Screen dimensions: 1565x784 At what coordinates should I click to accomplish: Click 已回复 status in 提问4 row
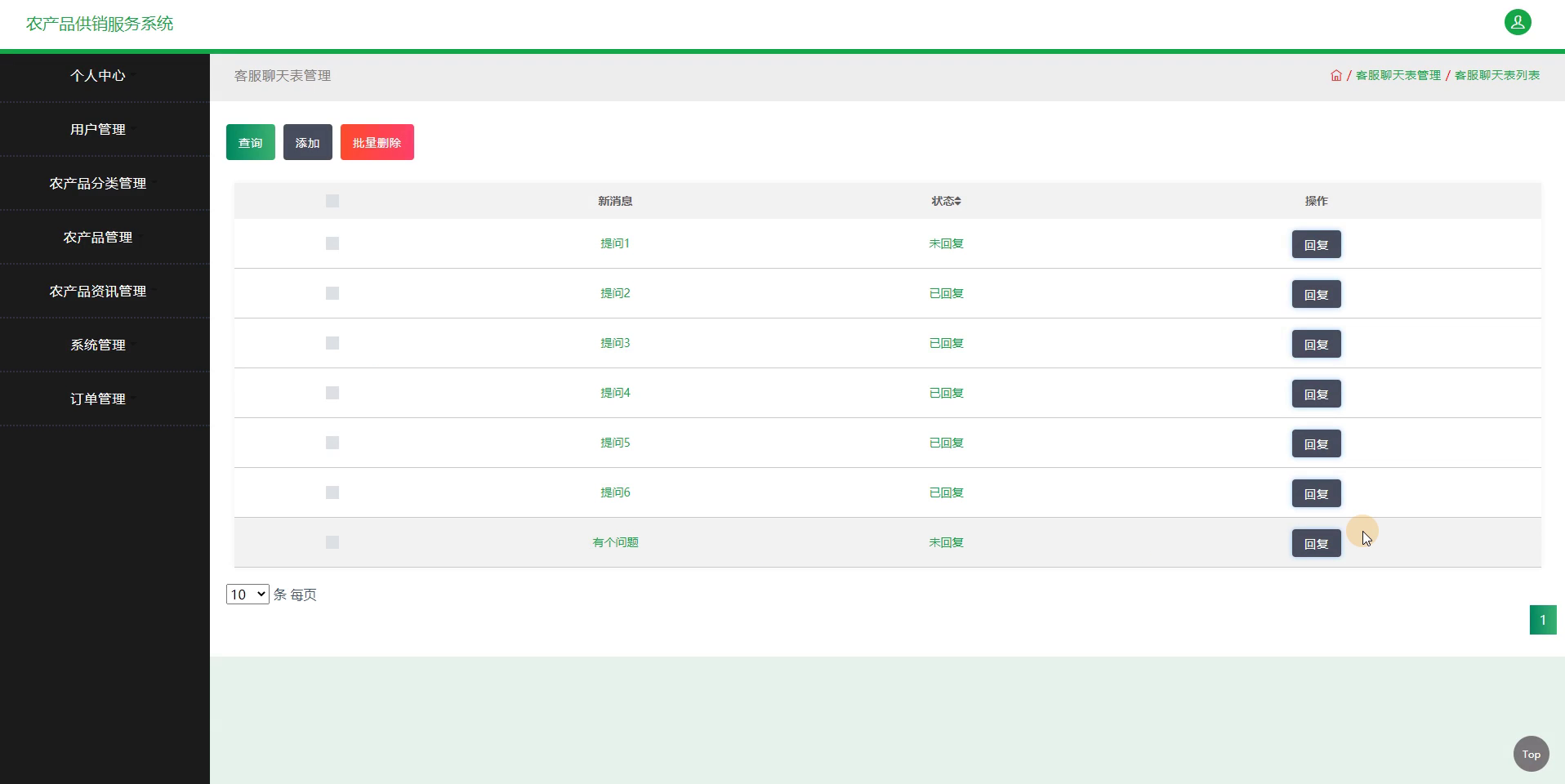click(947, 393)
